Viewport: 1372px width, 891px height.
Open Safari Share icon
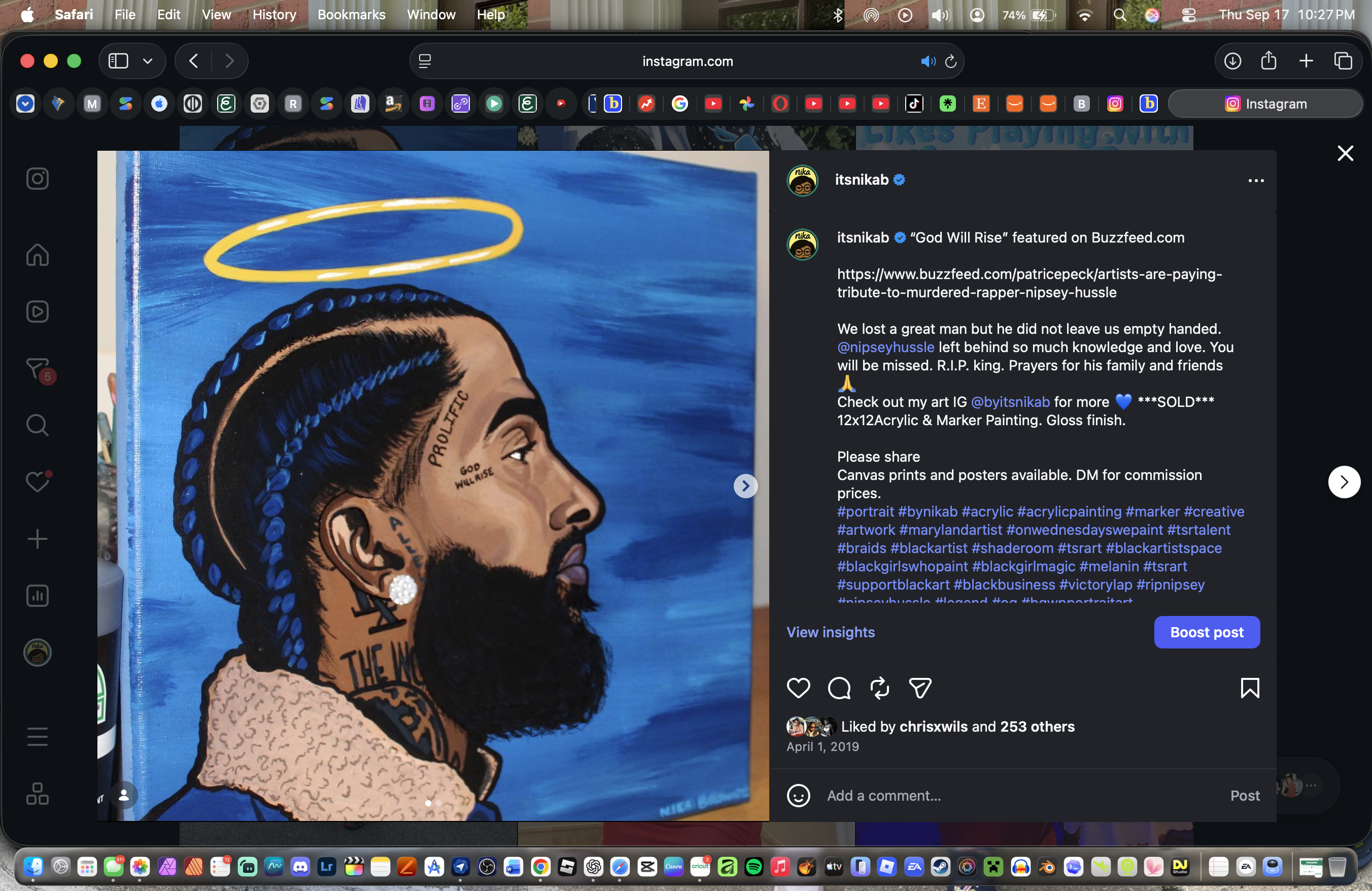(x=1268, y=60)
